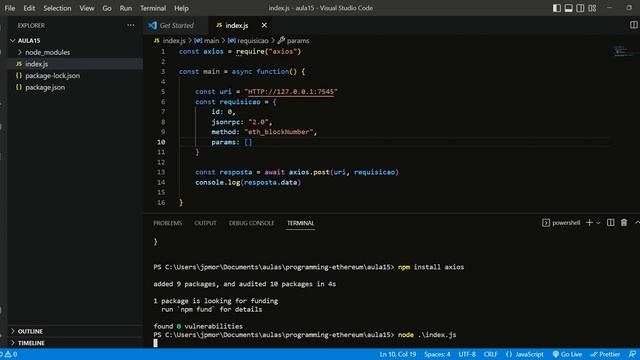
Task: Open the feedback icon in status bar
Action: [x=632, y=354]
